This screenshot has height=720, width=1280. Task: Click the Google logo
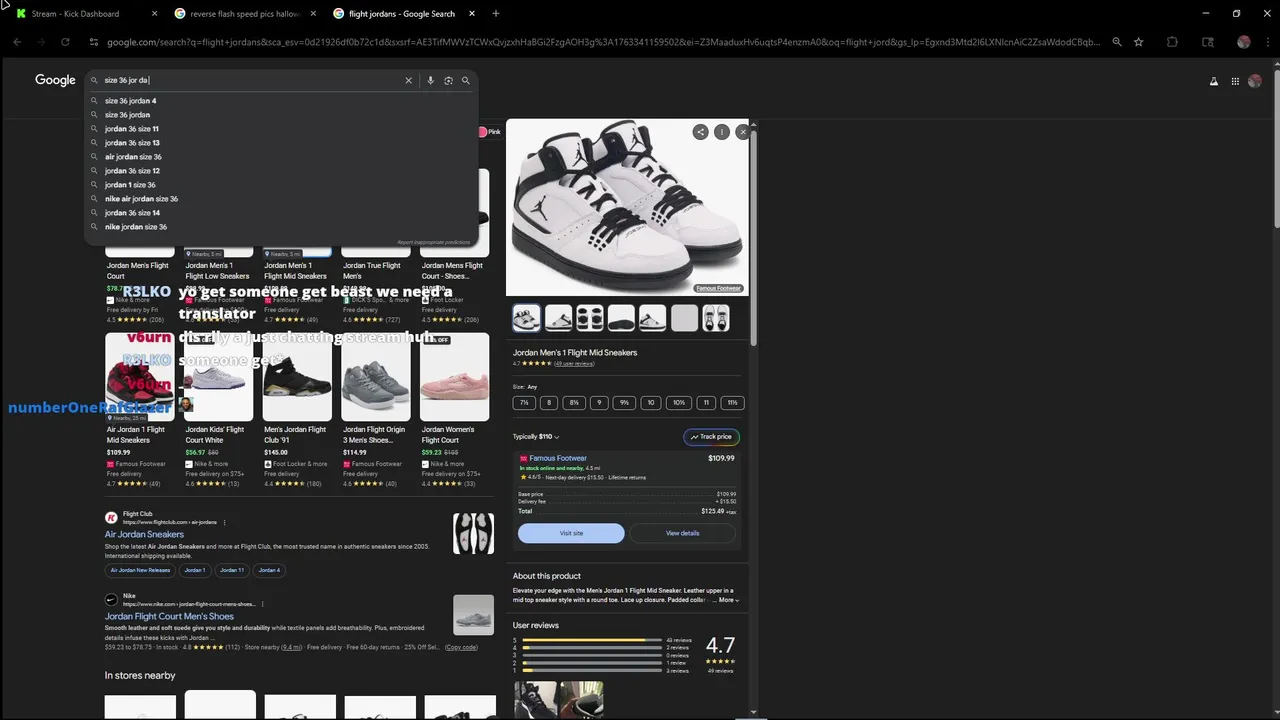coord(55,80)
